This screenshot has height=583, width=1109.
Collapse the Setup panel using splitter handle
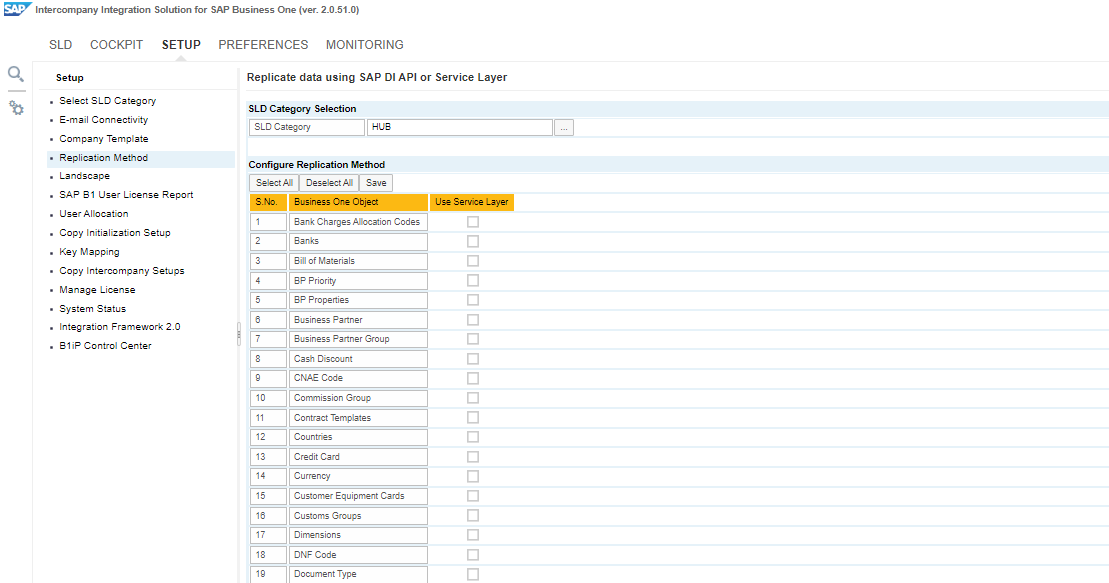pyautogui.click(x=238, y=333)
